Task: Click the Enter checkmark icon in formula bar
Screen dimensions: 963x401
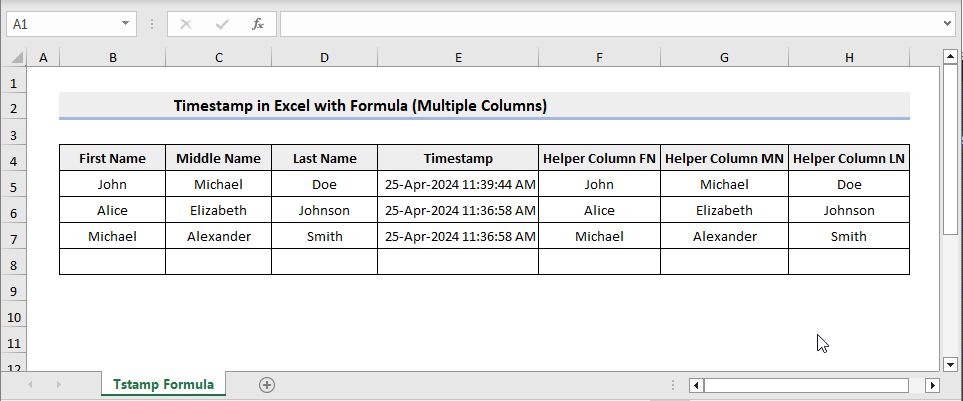Action: click(222, 23)
